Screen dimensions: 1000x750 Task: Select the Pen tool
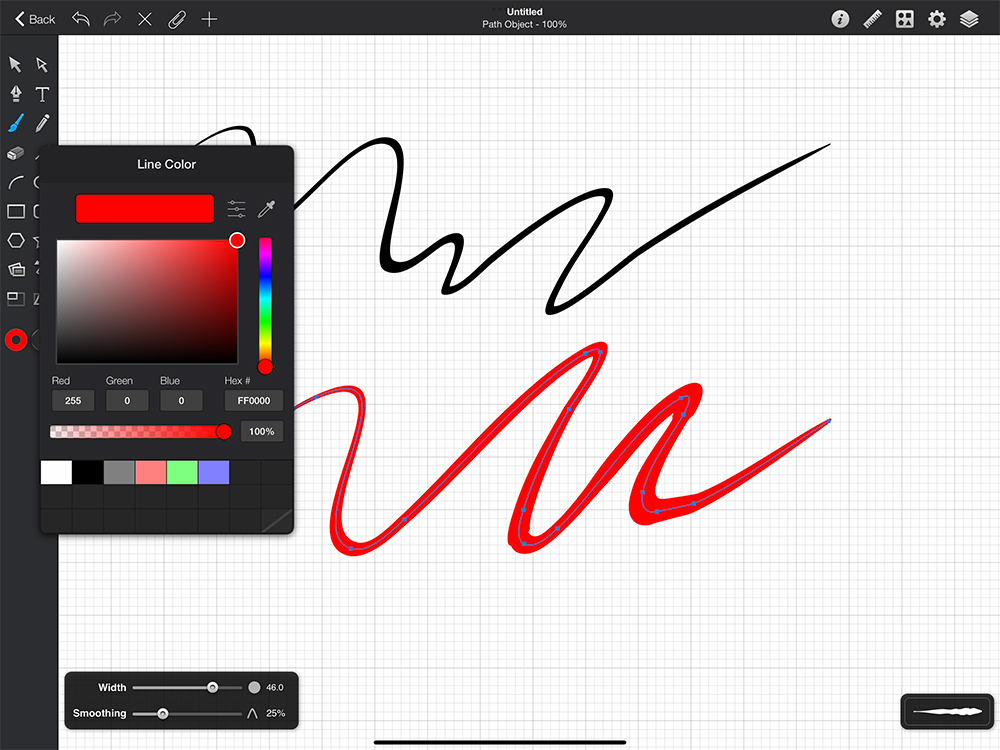click(16, 94)
